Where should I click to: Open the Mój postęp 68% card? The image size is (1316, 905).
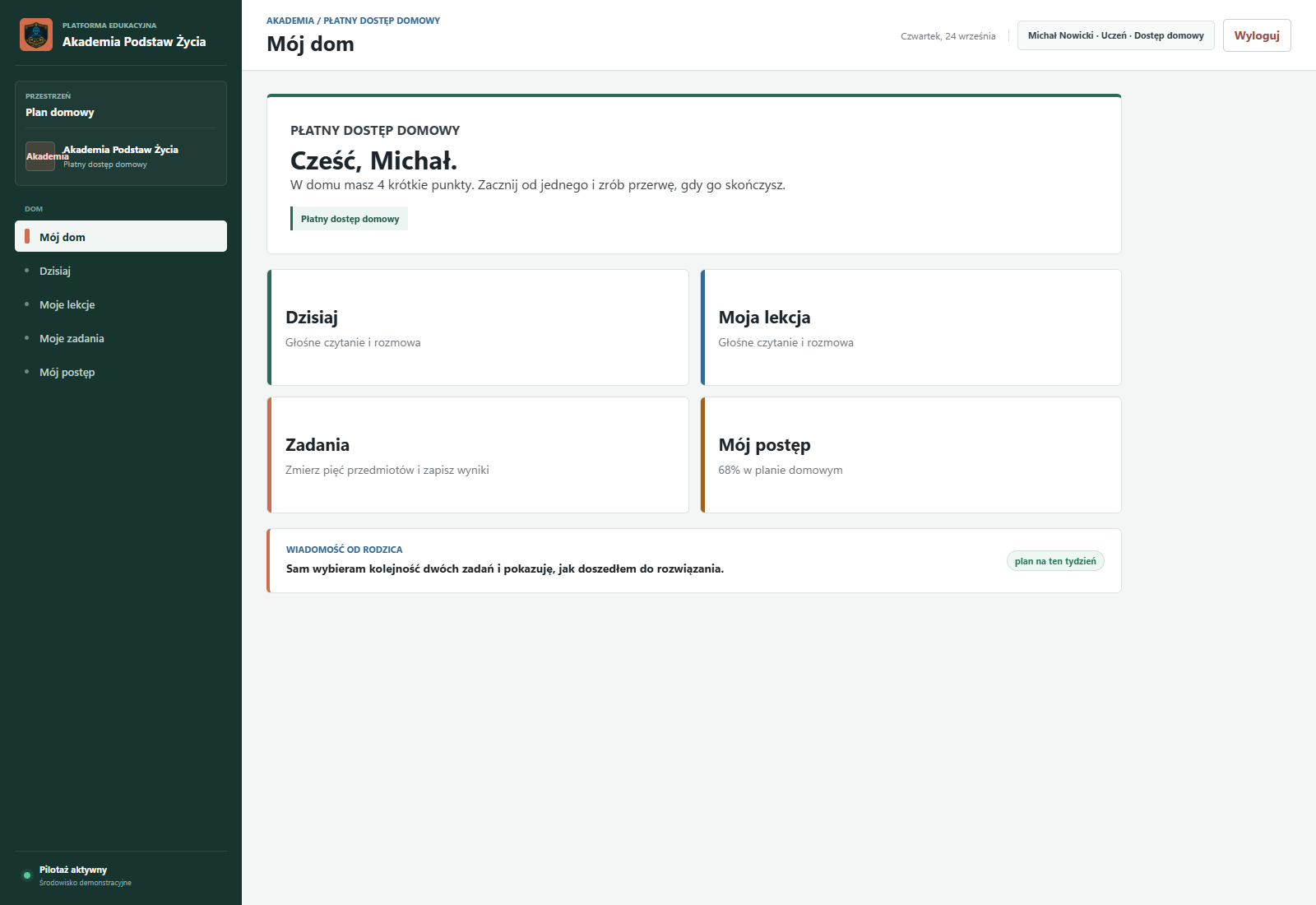point(911,455)
